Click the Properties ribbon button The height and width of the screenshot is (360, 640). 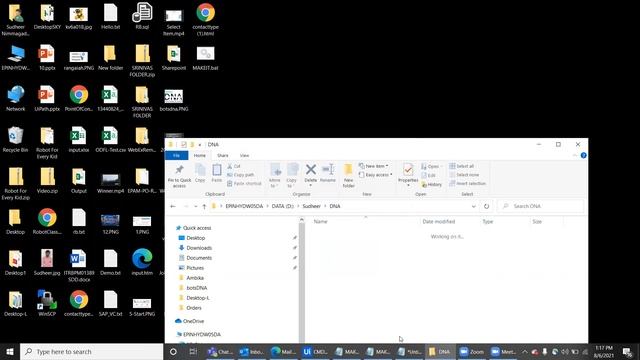point(408,175)
